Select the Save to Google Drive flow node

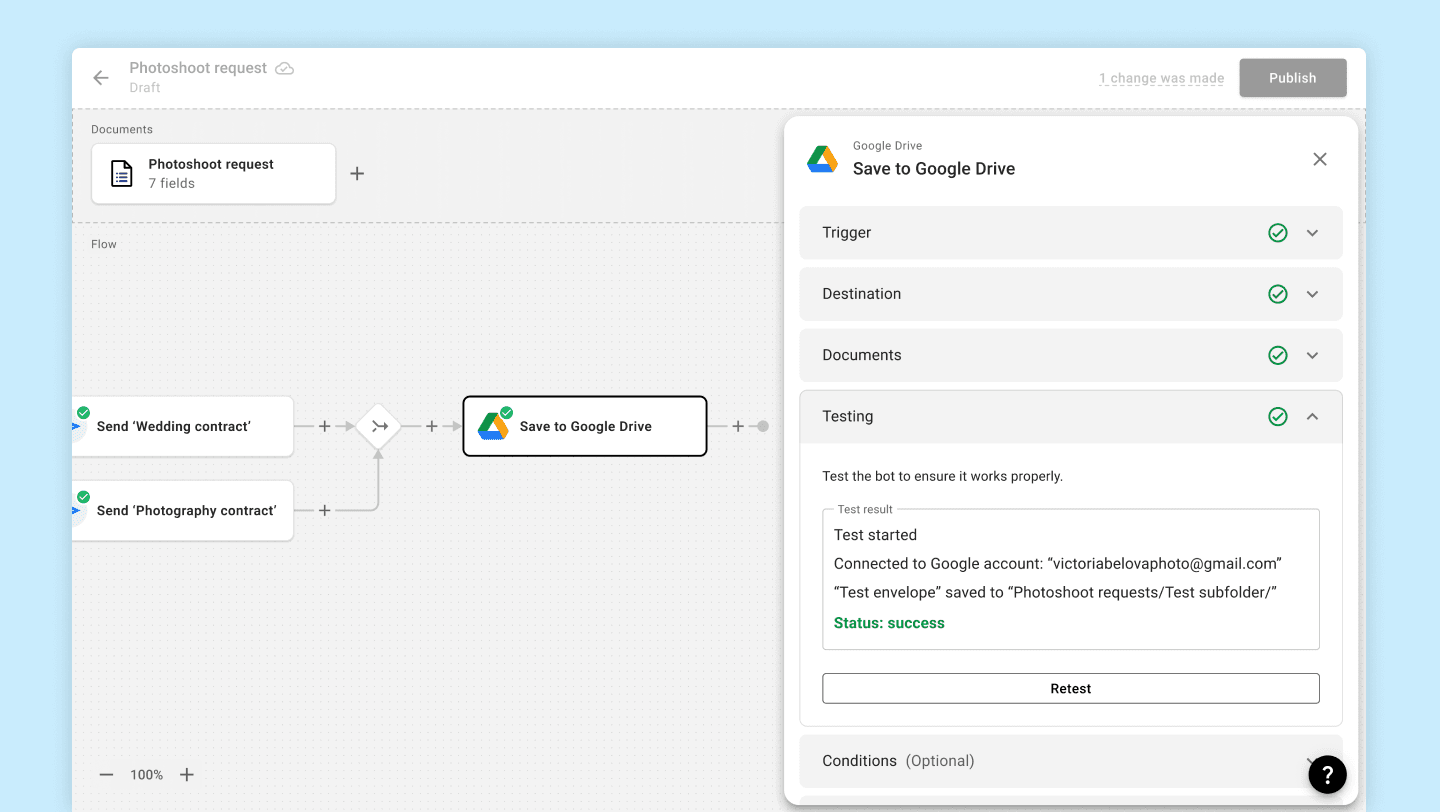[585, 426]
